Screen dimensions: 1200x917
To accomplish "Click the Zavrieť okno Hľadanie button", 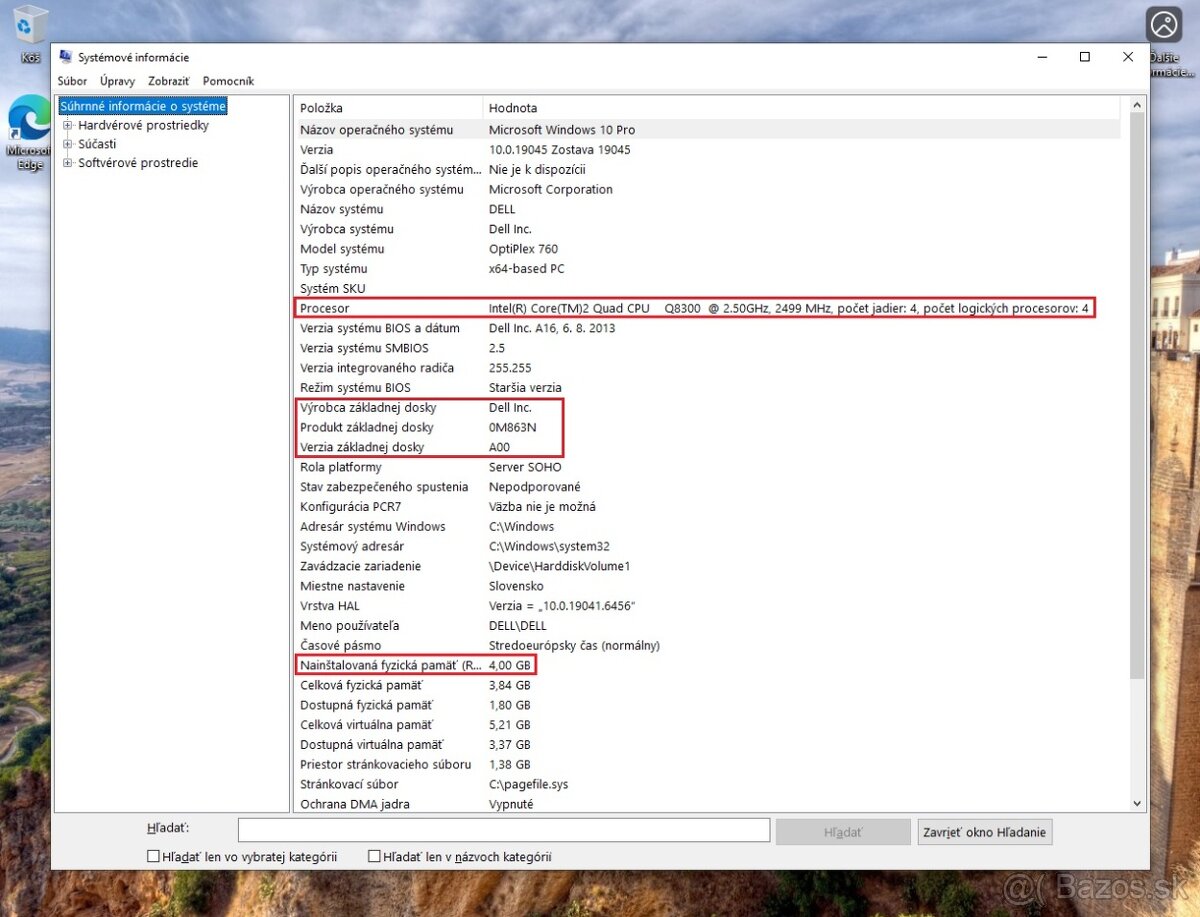I will tap(984, 831).
